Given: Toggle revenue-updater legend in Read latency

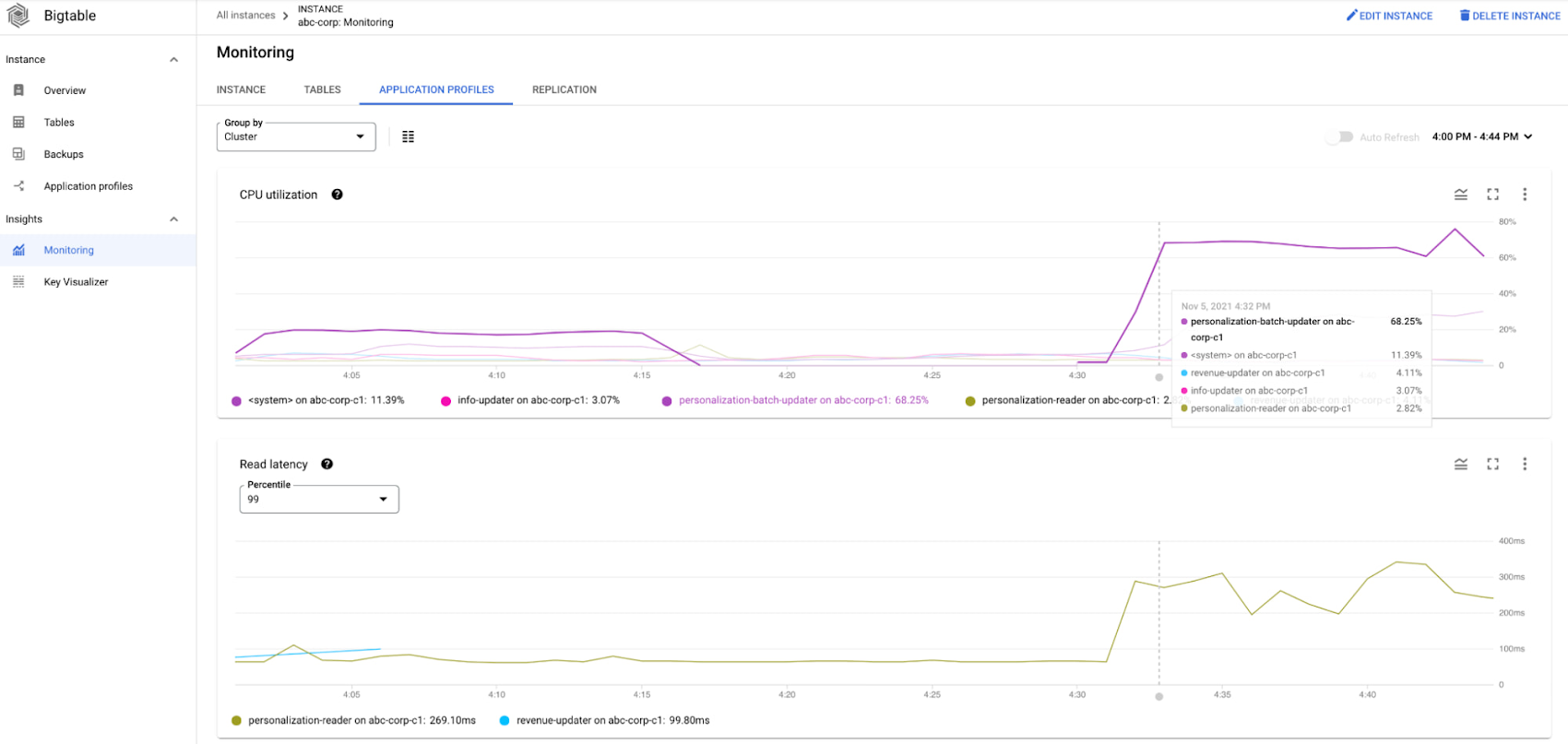Looking at the screenshot, I should (x=605, y=720).
